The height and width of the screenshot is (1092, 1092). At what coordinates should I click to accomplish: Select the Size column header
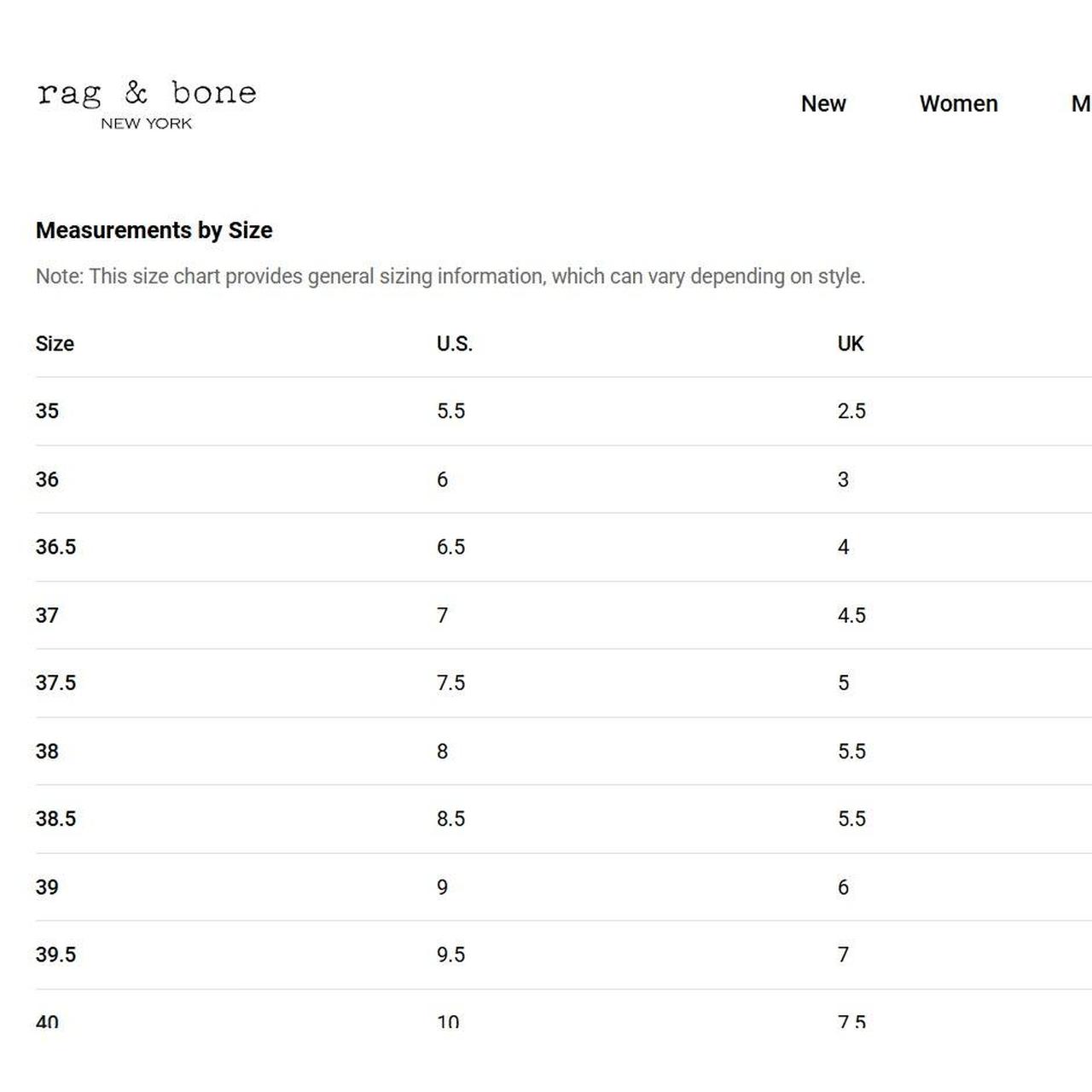[55, 344]
